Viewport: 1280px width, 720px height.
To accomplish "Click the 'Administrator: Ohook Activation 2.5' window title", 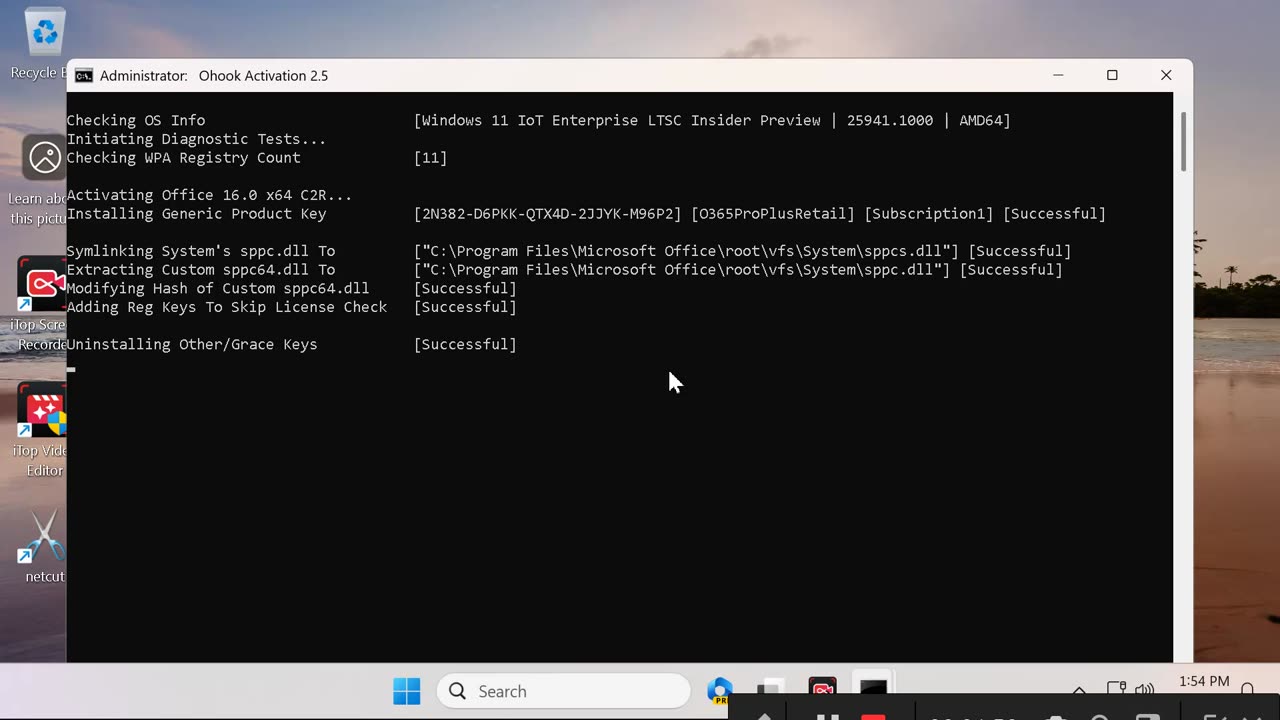I will pos(214,76).
